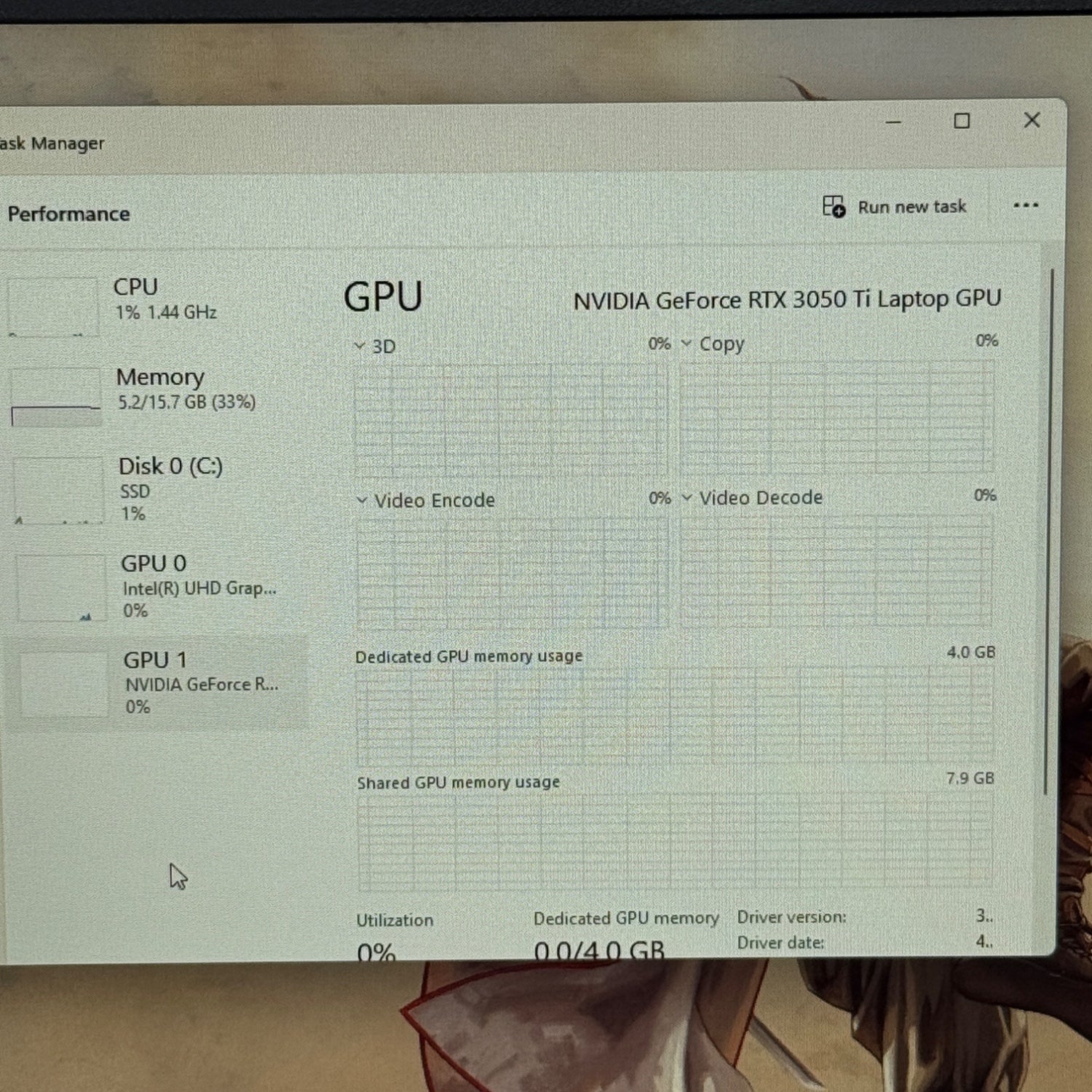
Task: Click the 3D engine usage graph
Action: click(511, 419)
